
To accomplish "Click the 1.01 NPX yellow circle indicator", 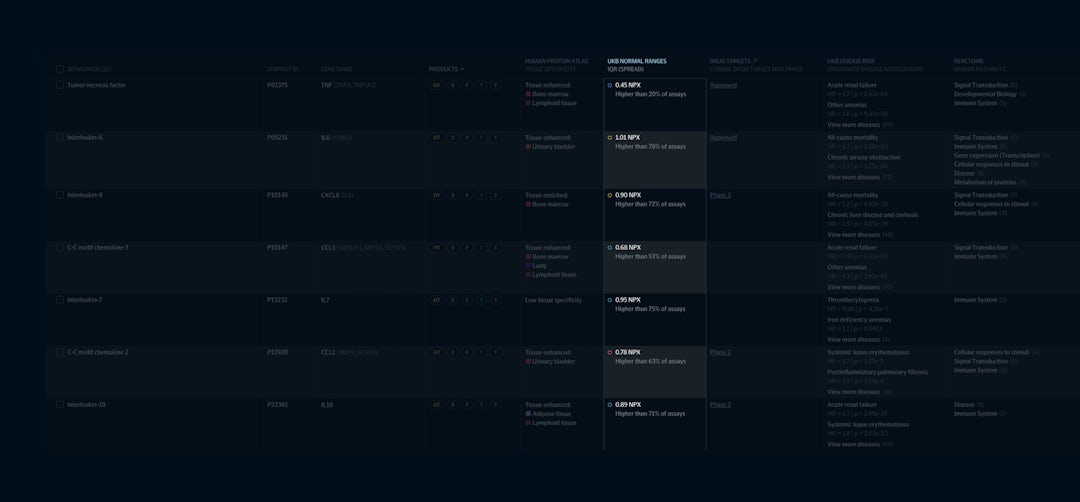I will pos(610,138).
